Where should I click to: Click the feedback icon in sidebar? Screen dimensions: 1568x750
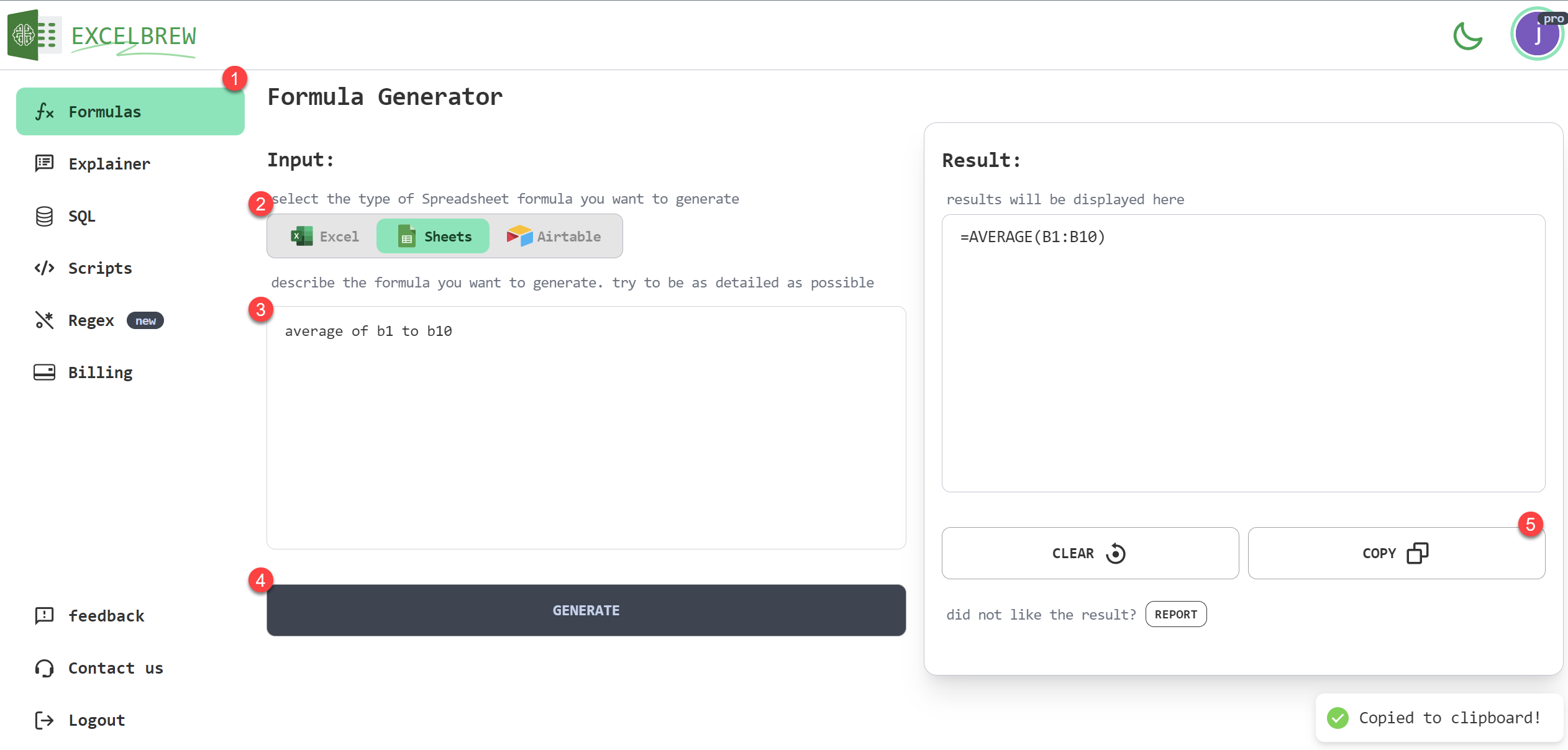(44, 616)
